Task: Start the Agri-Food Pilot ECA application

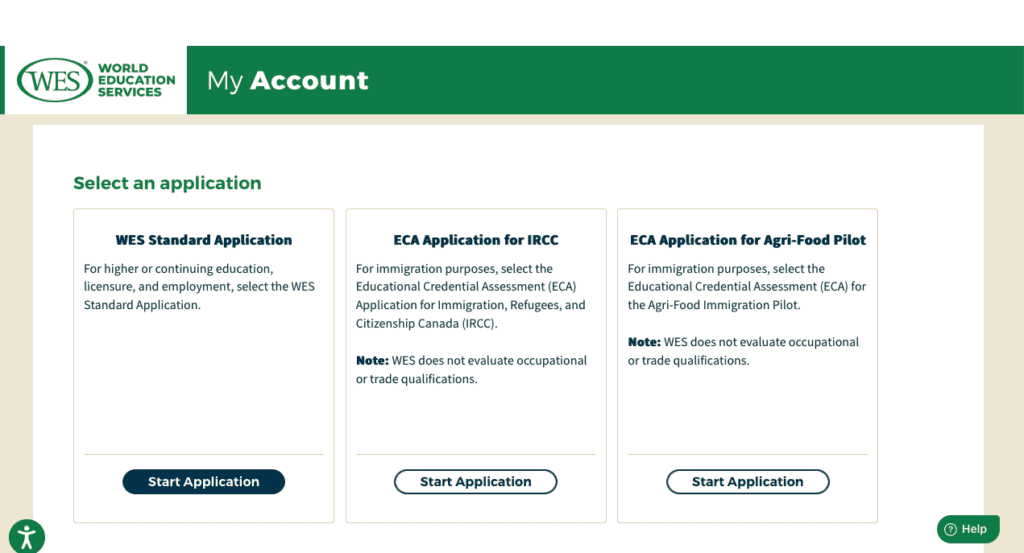Action: click(748, 482)
